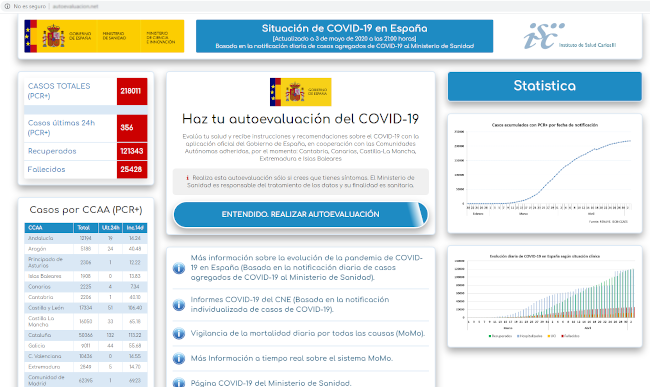
Task: Open Más Información a tiempo real MoMo link
Action: (291, 358)
